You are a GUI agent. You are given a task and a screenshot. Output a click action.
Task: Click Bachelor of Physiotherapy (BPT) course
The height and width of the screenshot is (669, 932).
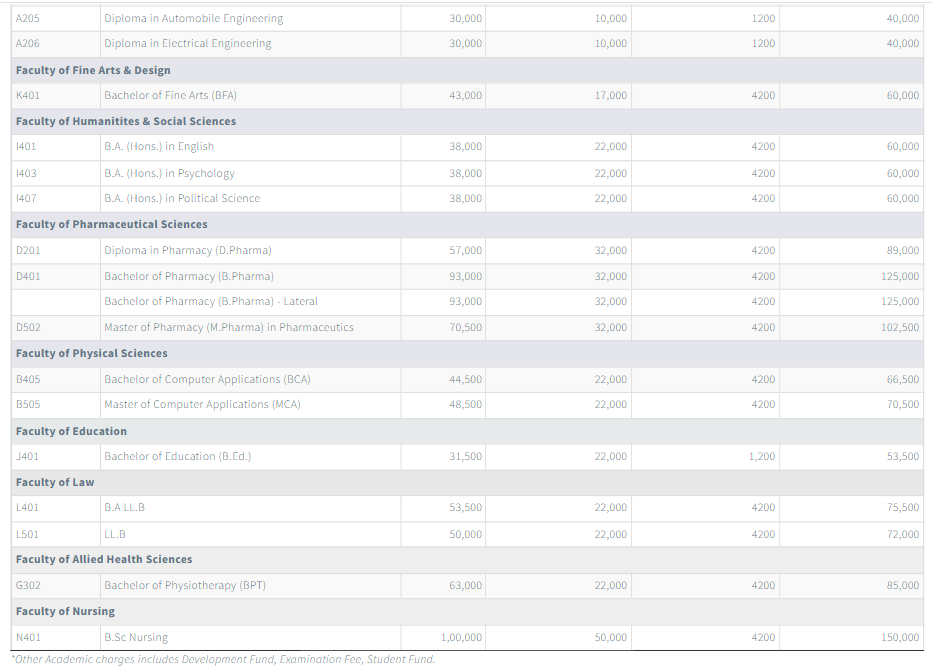coord(185,585)
